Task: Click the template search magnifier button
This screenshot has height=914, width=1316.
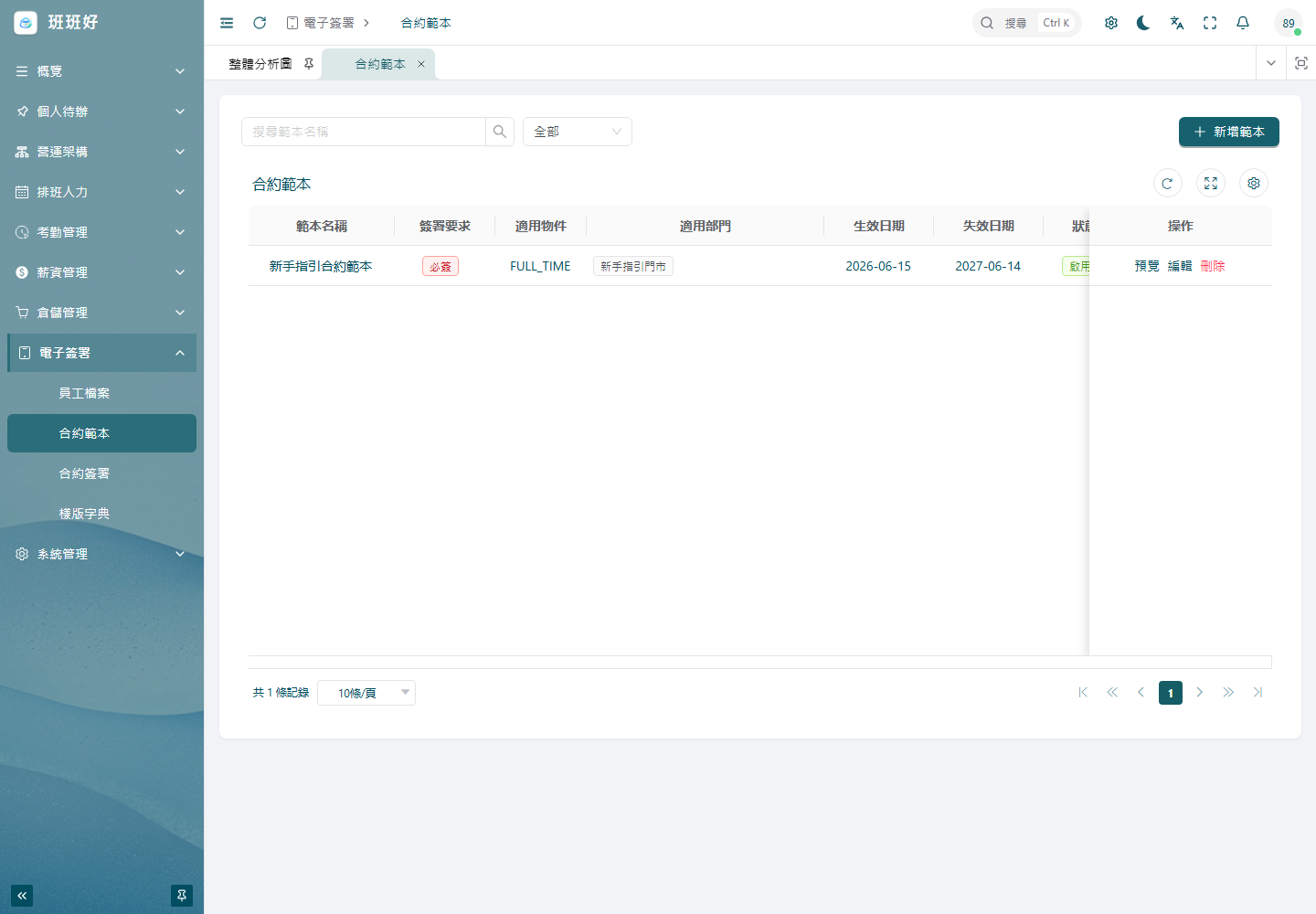Action: [500, 132]
